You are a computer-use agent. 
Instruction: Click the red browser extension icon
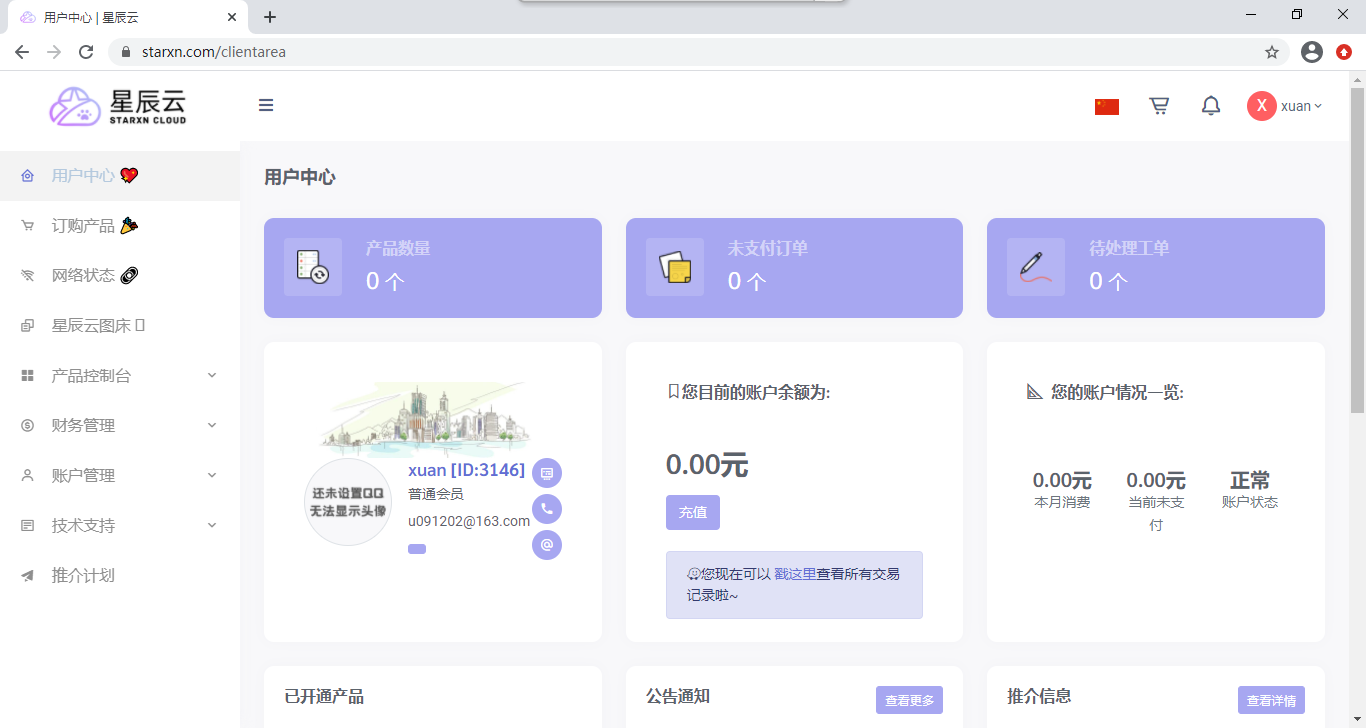pos(1344,52)
